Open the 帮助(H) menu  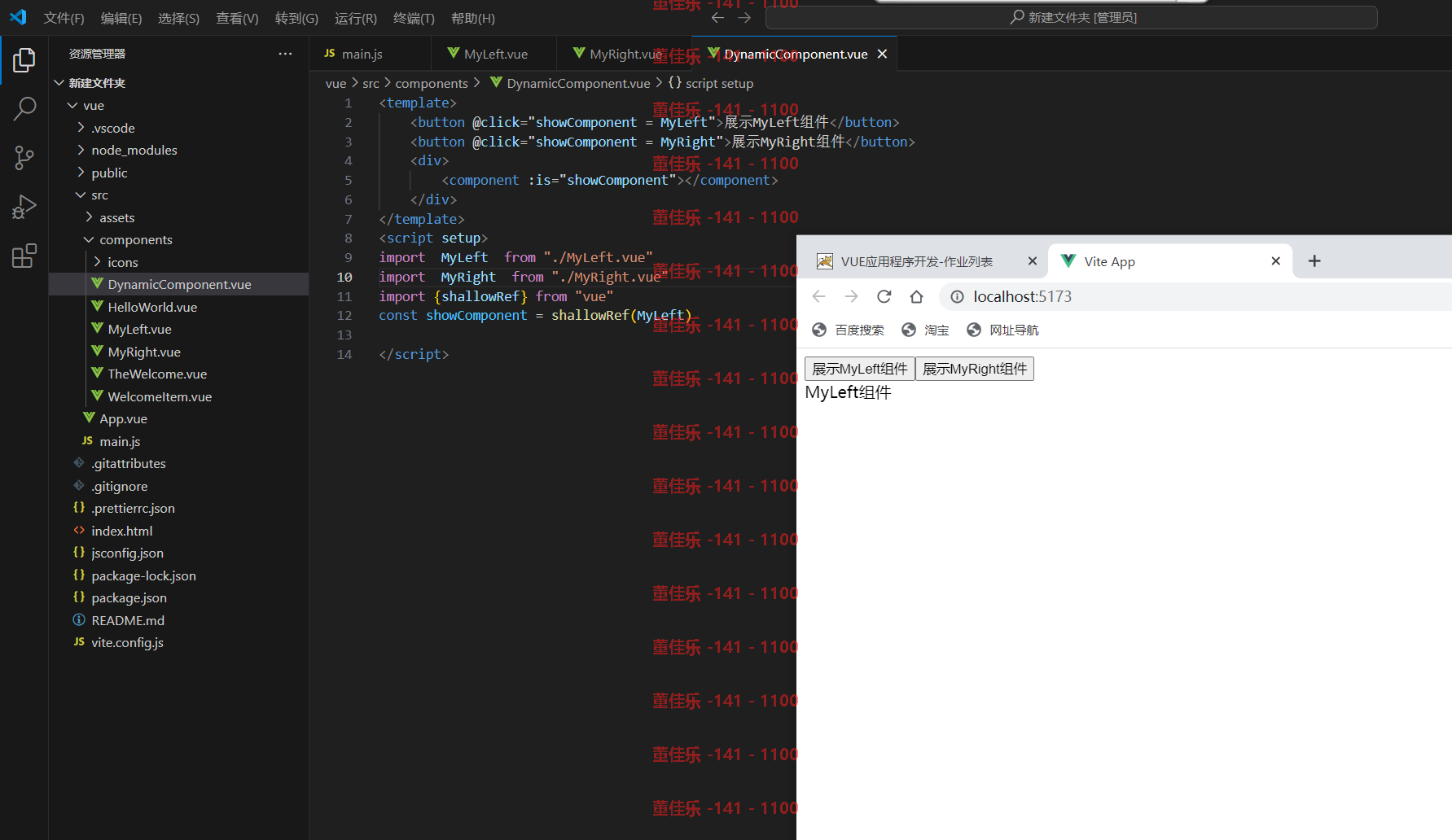(472, 18)
